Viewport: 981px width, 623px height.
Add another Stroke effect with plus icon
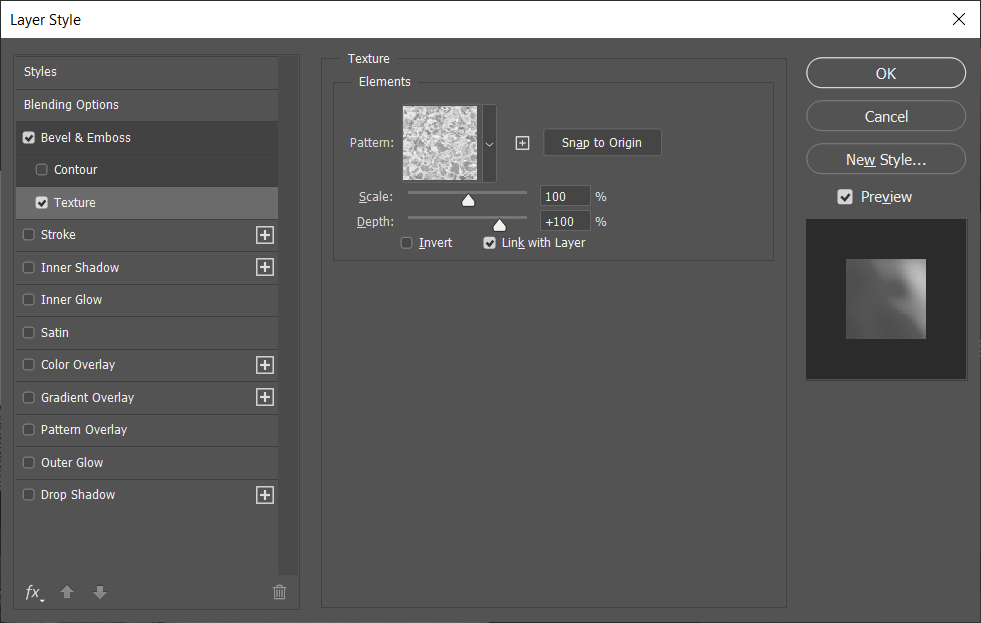[x=265, y=235]
